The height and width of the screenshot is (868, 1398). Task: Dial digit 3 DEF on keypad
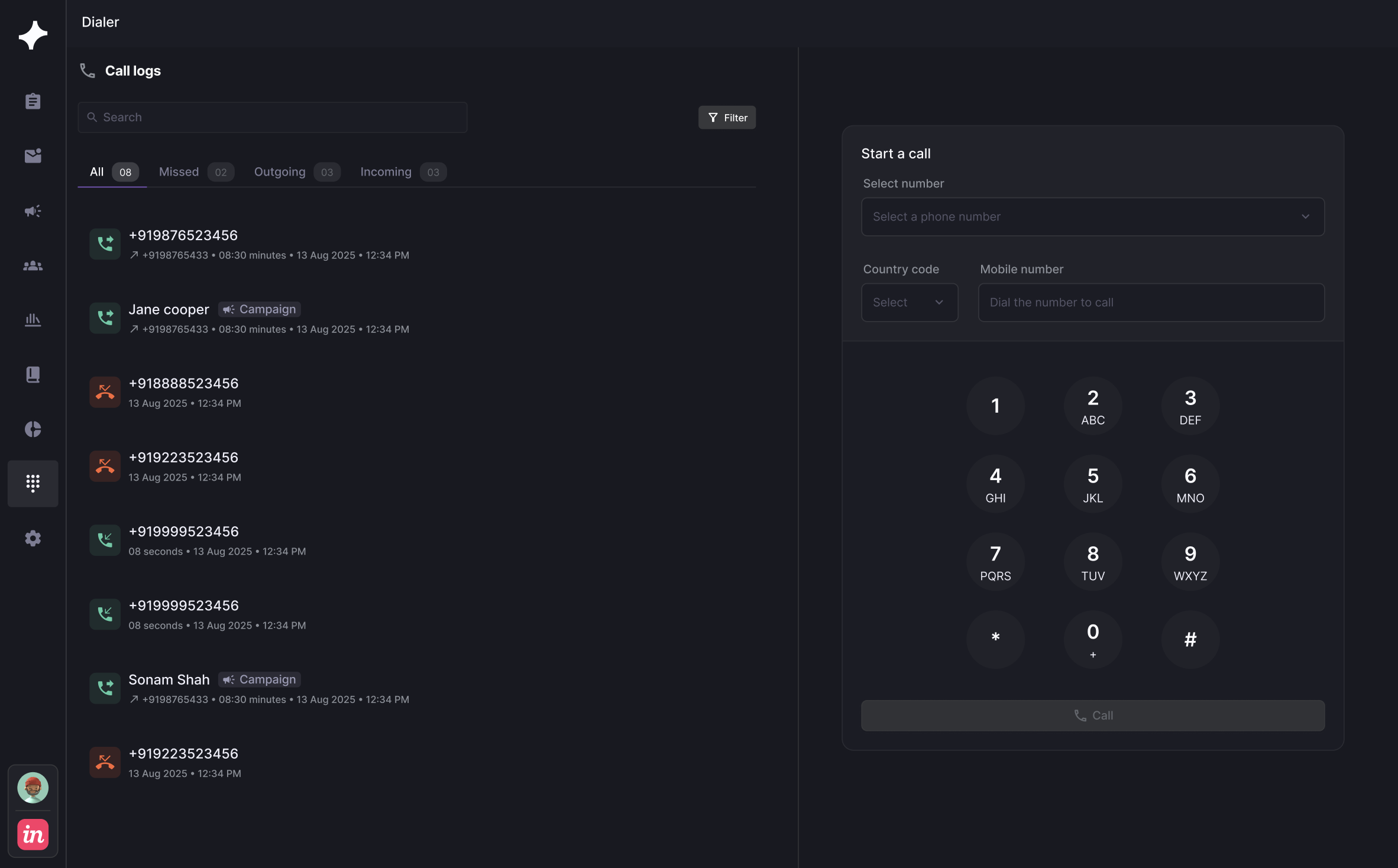(x=1190, y=406)
